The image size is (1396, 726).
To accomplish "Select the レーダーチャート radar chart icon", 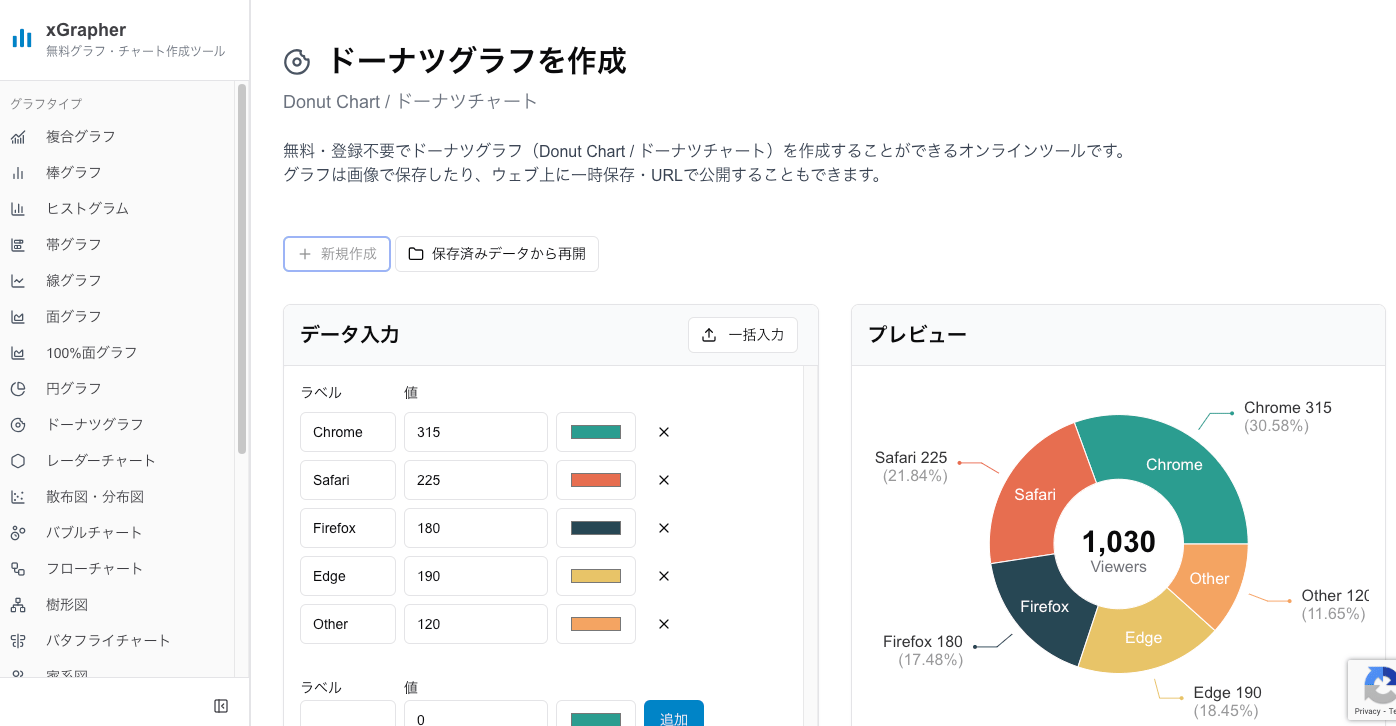I will click(18, 460).
